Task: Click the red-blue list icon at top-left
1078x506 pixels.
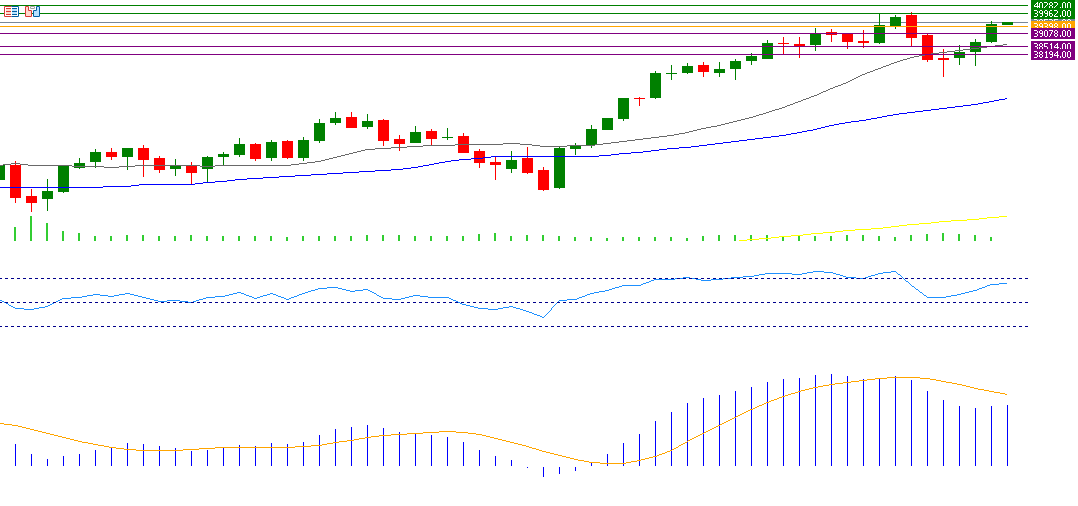Action: 11,11
